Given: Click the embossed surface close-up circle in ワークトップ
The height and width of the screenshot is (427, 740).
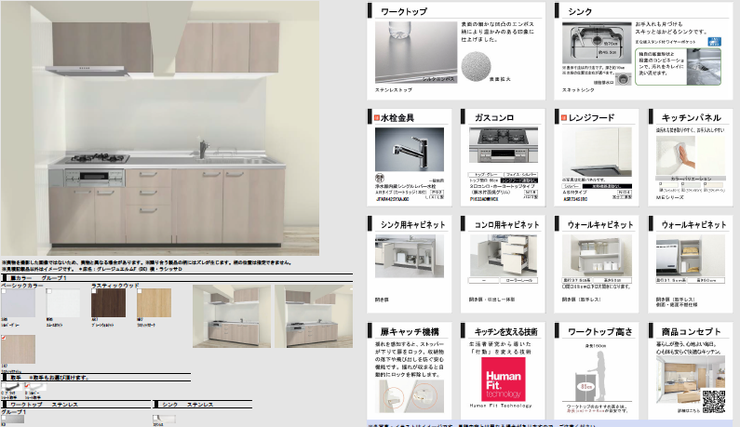Looking at the screenshot, I should (476, 67).
